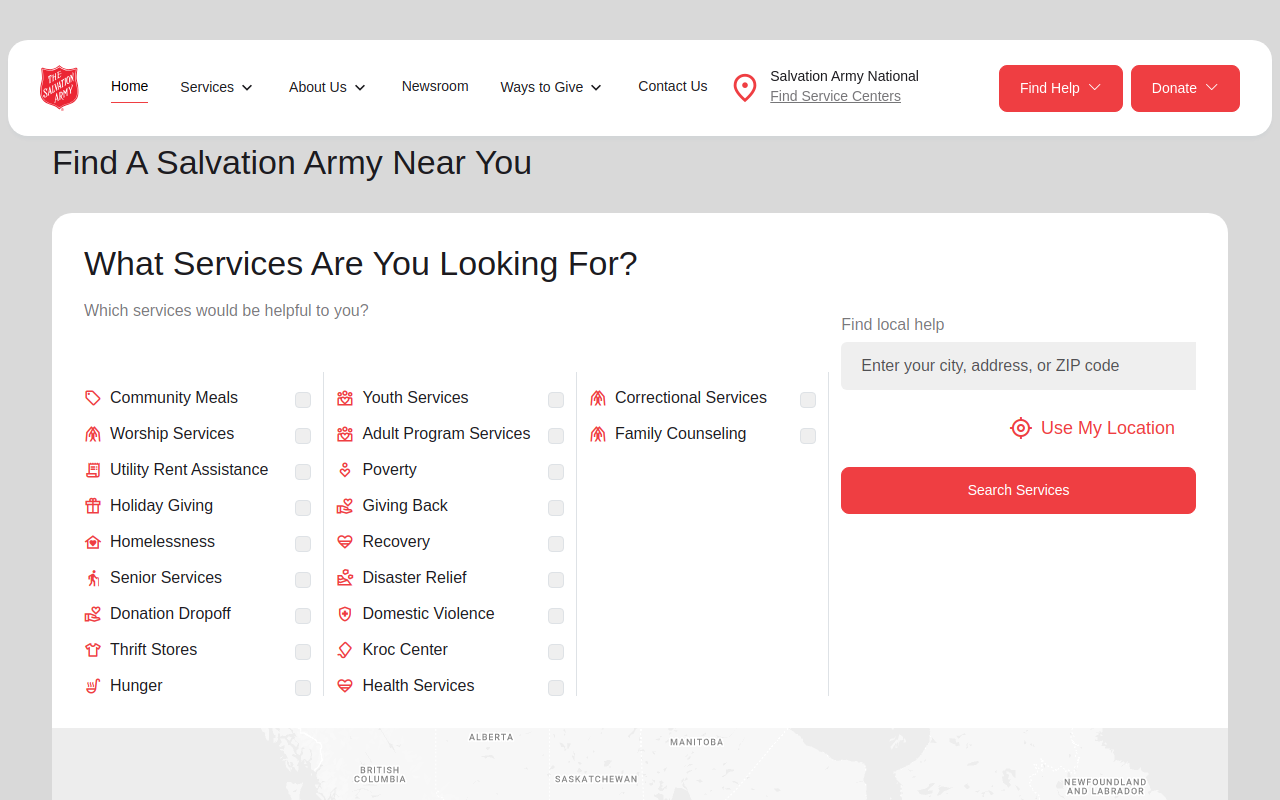
Task: Click the Correctional Services icon
Action: (598, 398)
